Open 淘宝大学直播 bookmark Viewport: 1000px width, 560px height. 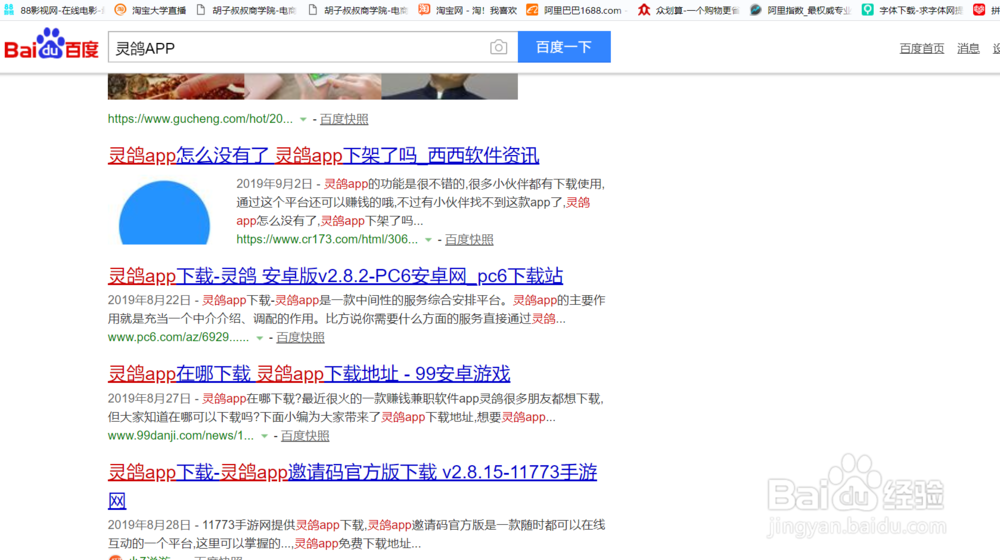(x=151, y=10)
